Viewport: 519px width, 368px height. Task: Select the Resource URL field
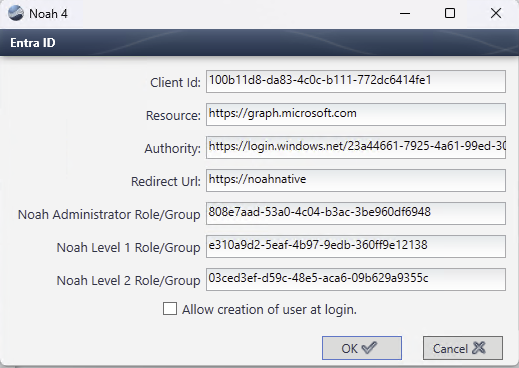tap(356, 114)
